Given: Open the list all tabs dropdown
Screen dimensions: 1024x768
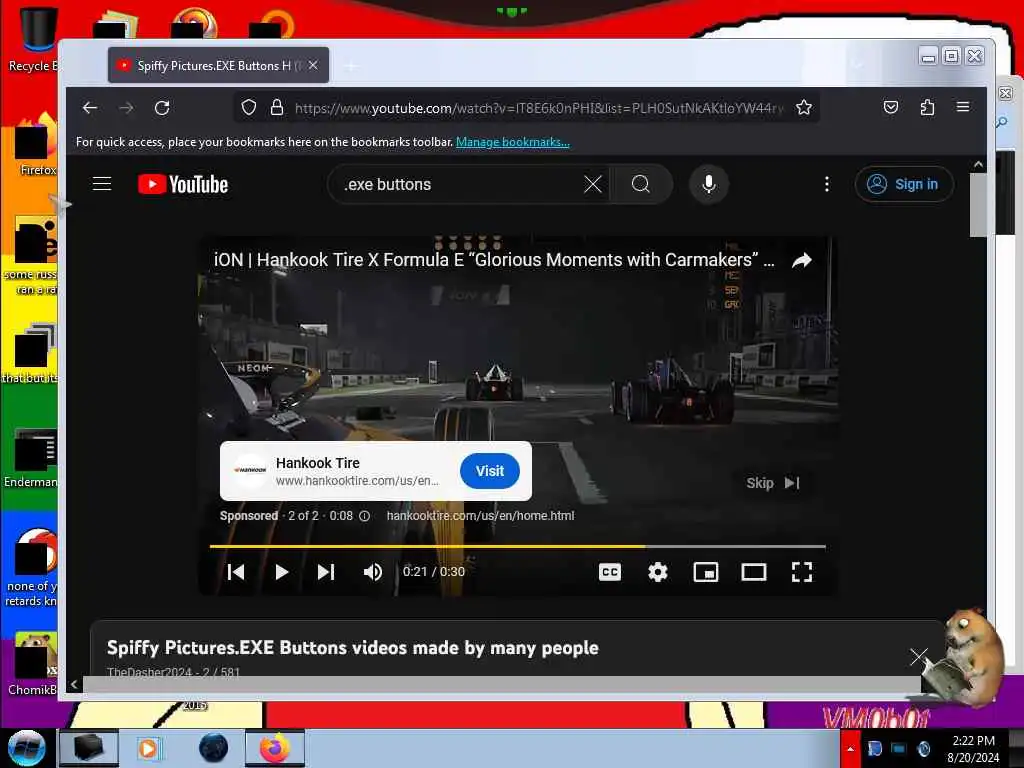Looking at the screenshot, I should (857, 64).
